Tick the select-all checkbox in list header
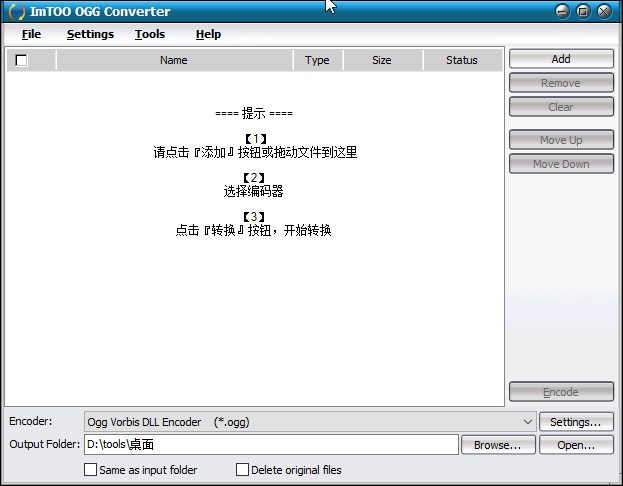The width and height of the screenshot is (623, 486). point(21,60)
